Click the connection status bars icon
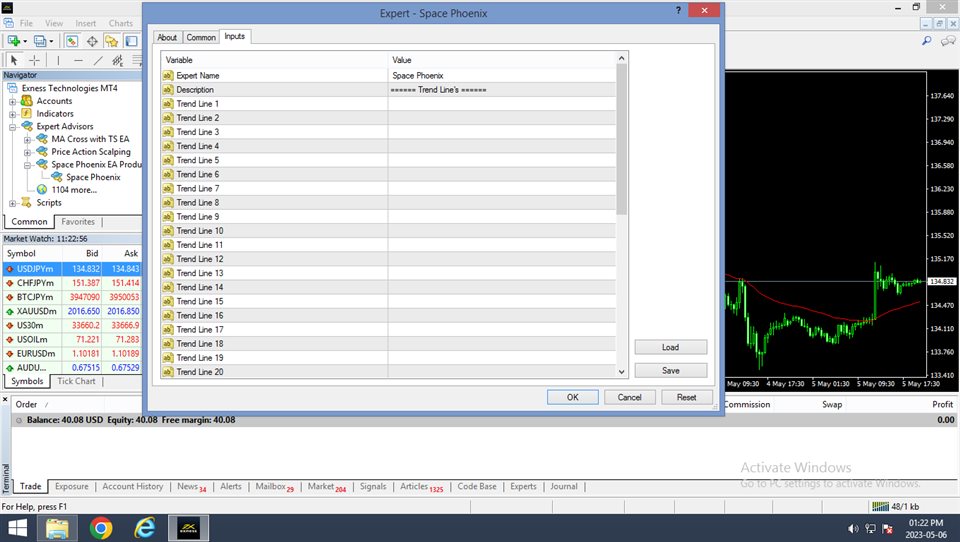This screenshot has height=542, width=960. coord(880,506)
